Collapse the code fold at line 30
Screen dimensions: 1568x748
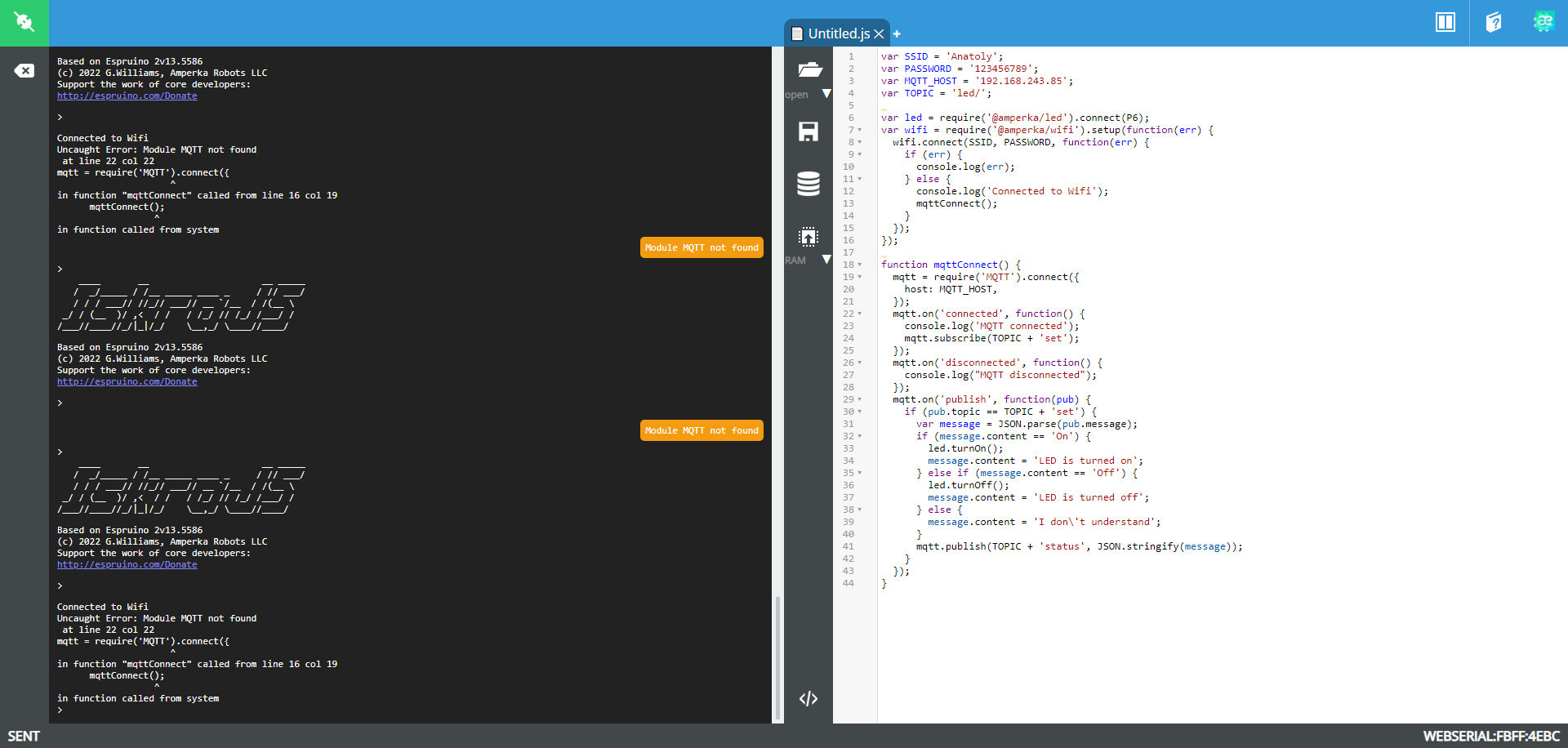coord(860,412)
